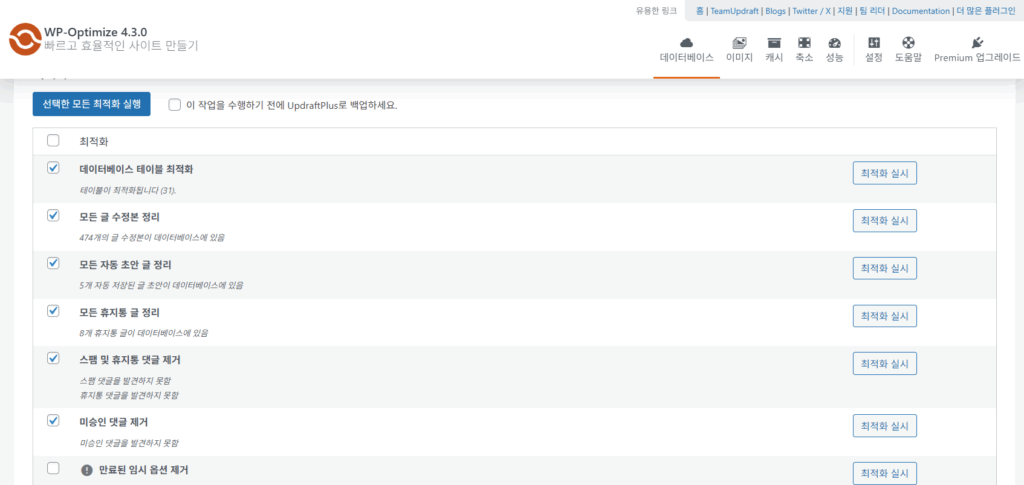Uncheck 스팸 및 휴지통 댓글 제거 checkbox
This screenshot has width=1024, height=485.
tap(54, 358)
